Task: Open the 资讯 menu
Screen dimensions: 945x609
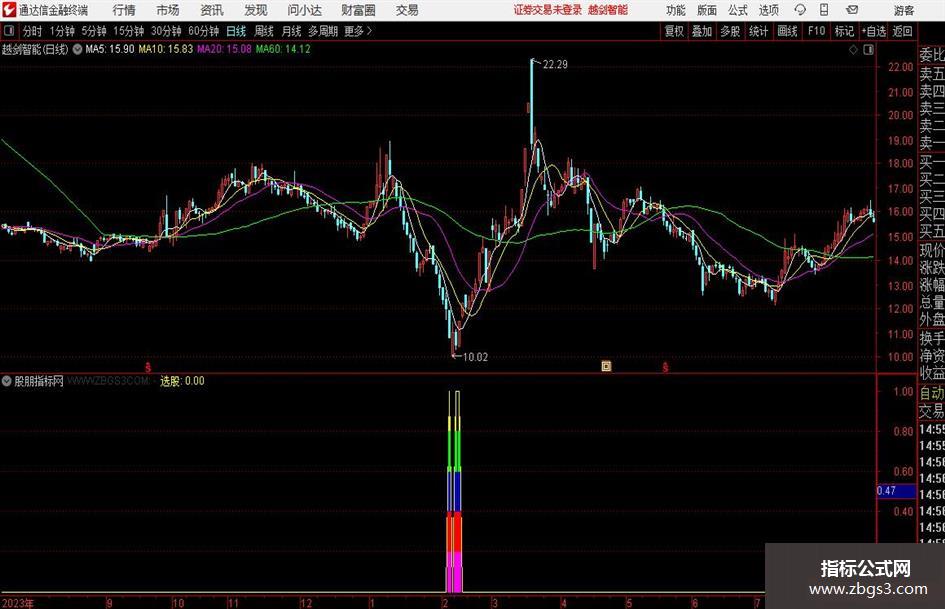Action: tap(212, 10)
